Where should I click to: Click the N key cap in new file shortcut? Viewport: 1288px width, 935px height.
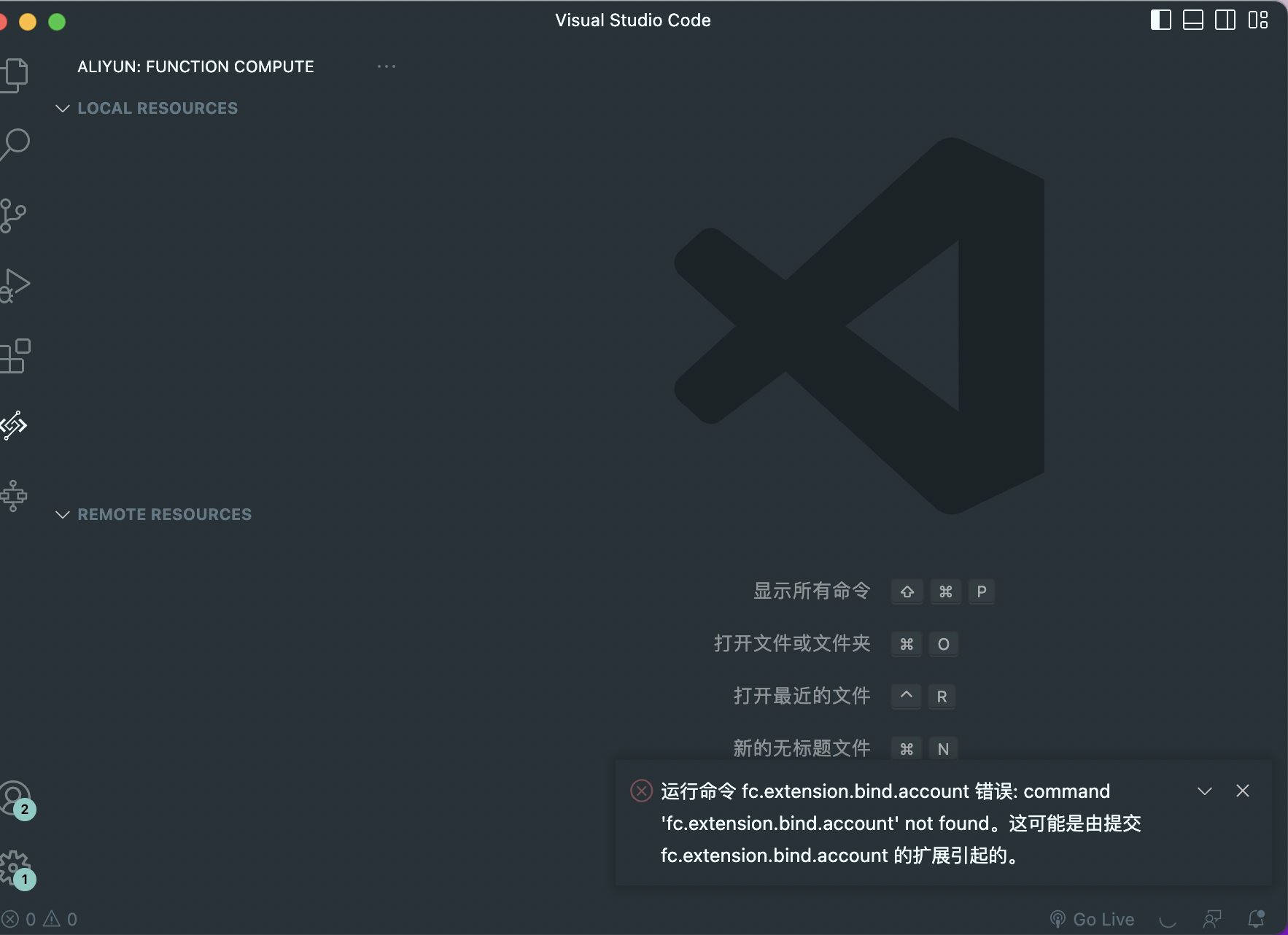(943, 749)
